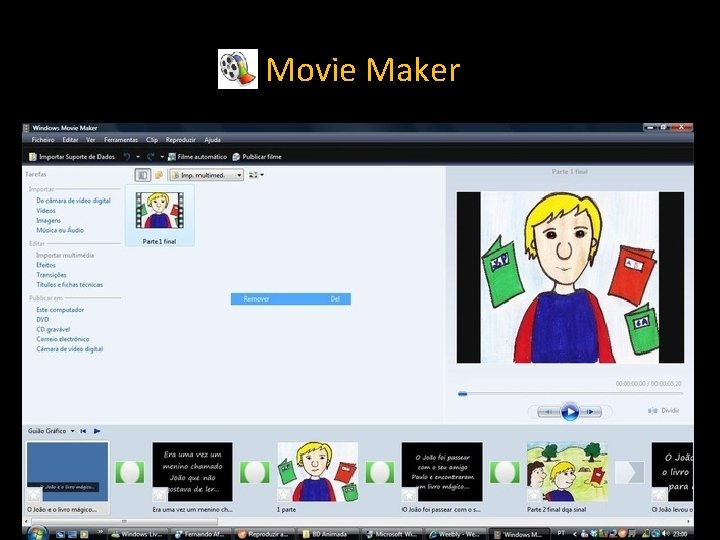Image resolution: width=720 pixels, height=540 pixels.
Task: Select the O João foi passear storyboard clip
Action: pos(442,472)
